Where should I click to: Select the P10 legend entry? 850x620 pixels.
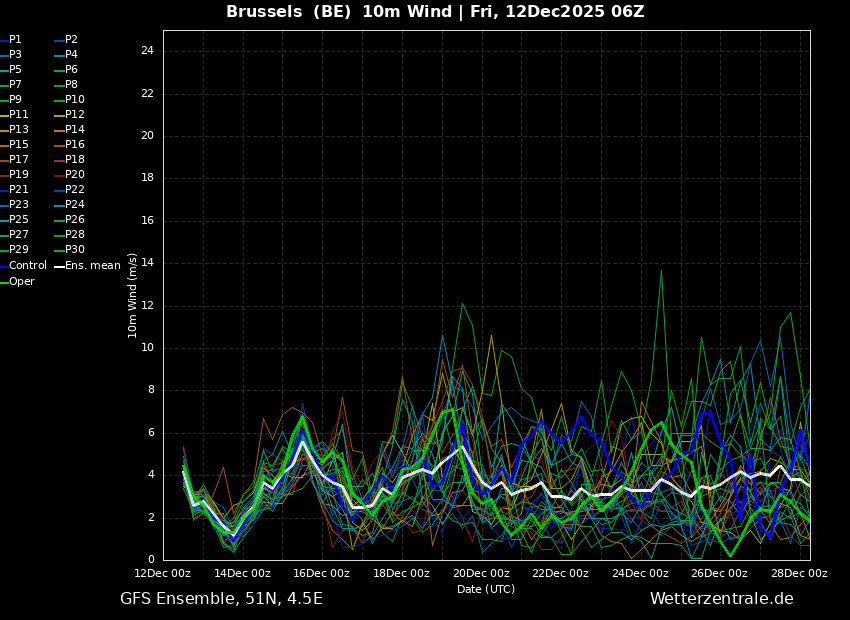[75, 100]
